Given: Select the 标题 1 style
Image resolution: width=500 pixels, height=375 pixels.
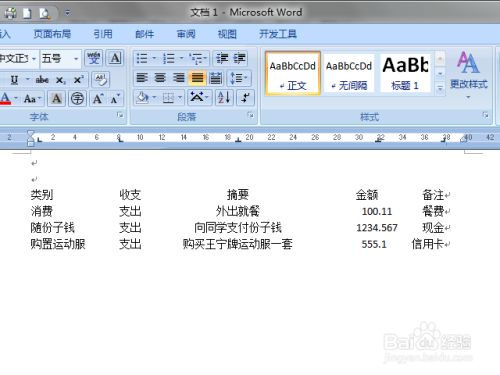Looking at the screenshot, I should pyautogui.click(x=405, y=73).
